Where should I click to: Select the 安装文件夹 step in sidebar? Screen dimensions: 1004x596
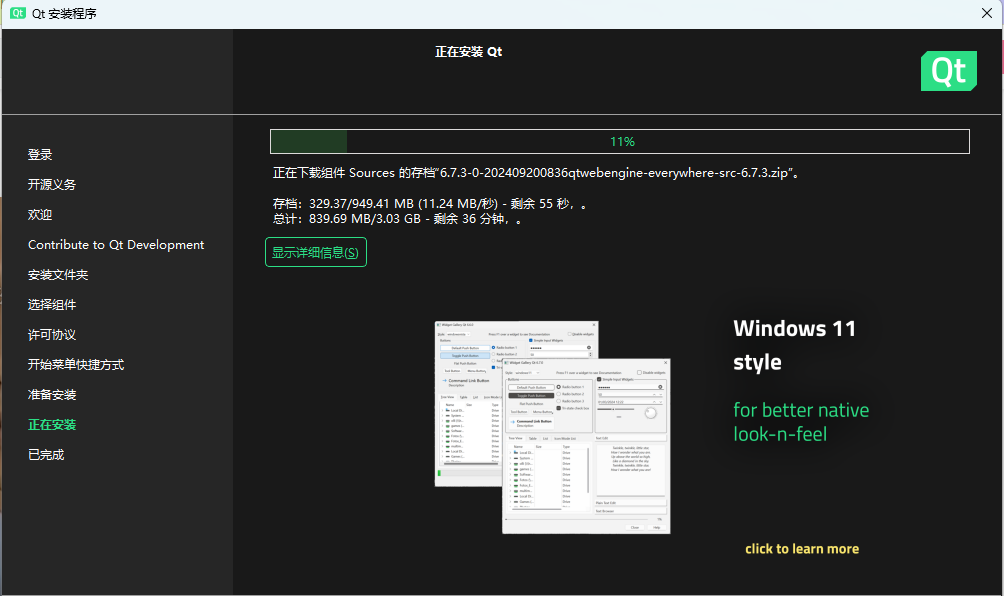pos(58,275)
